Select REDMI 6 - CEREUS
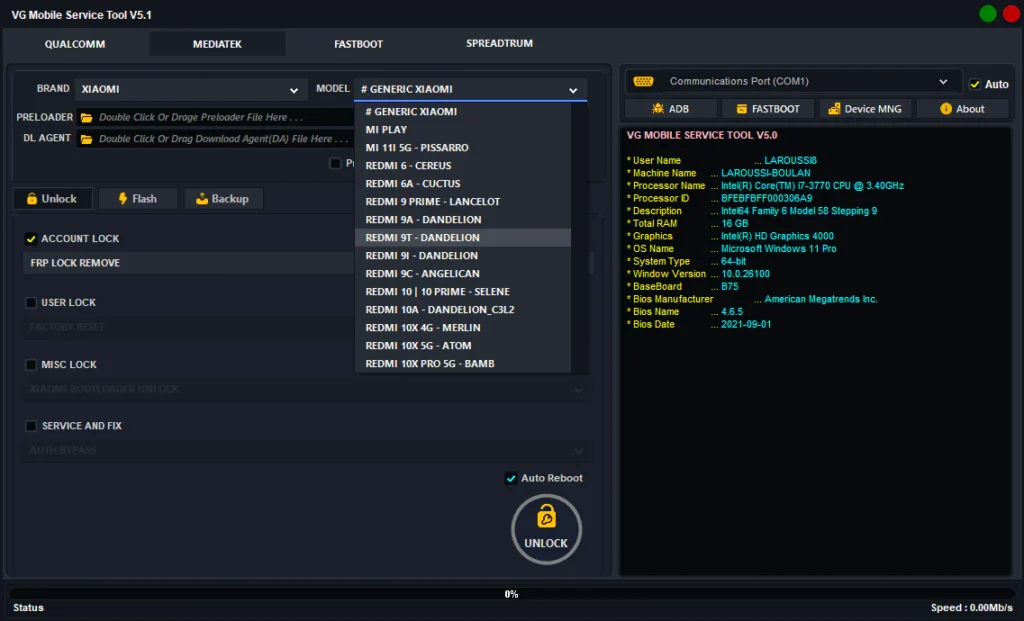Screen dimensions: 1024x621 pyautogui.click(x=462, y=166)
